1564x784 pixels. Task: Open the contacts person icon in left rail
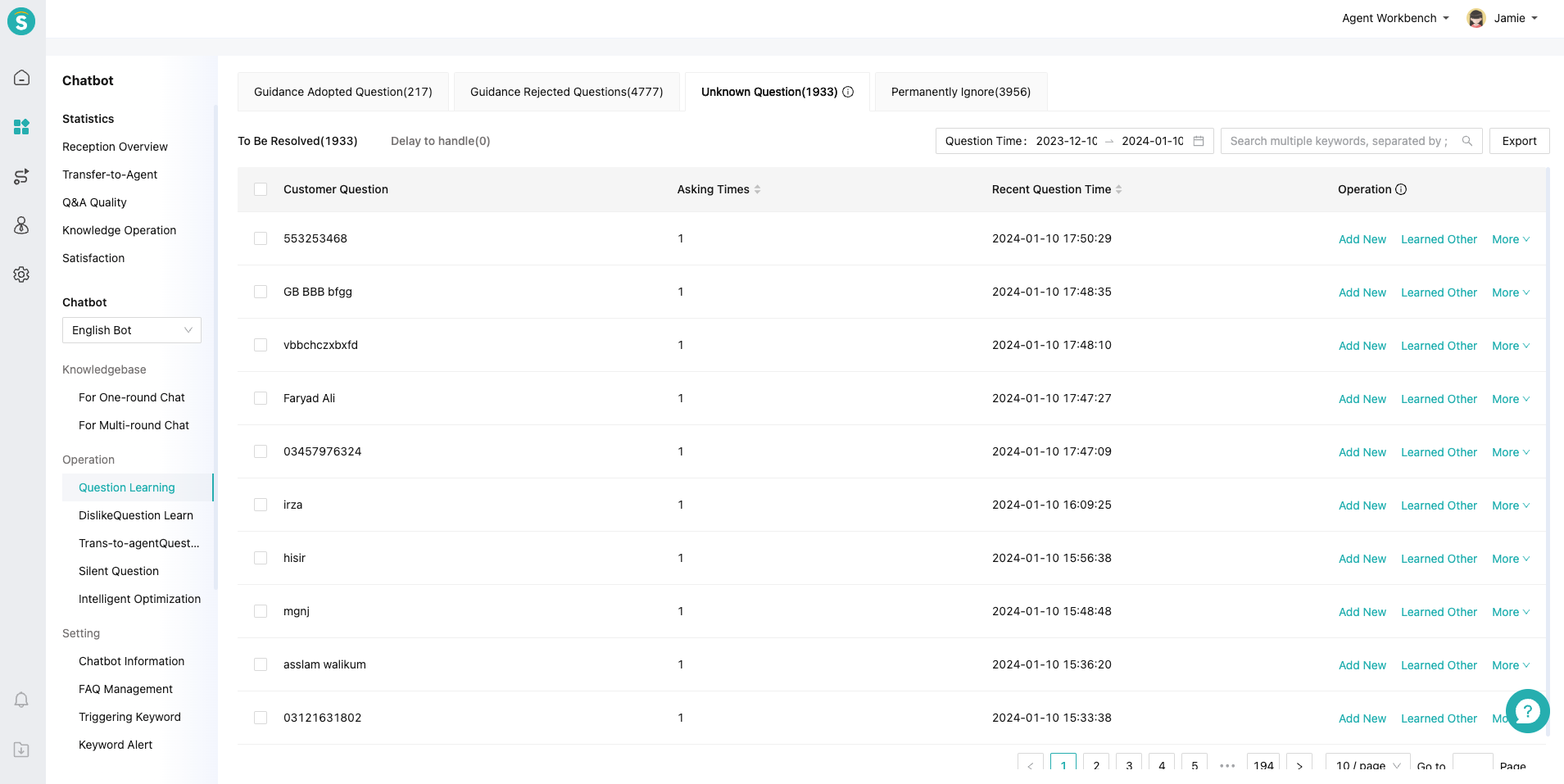coord(22,225)
